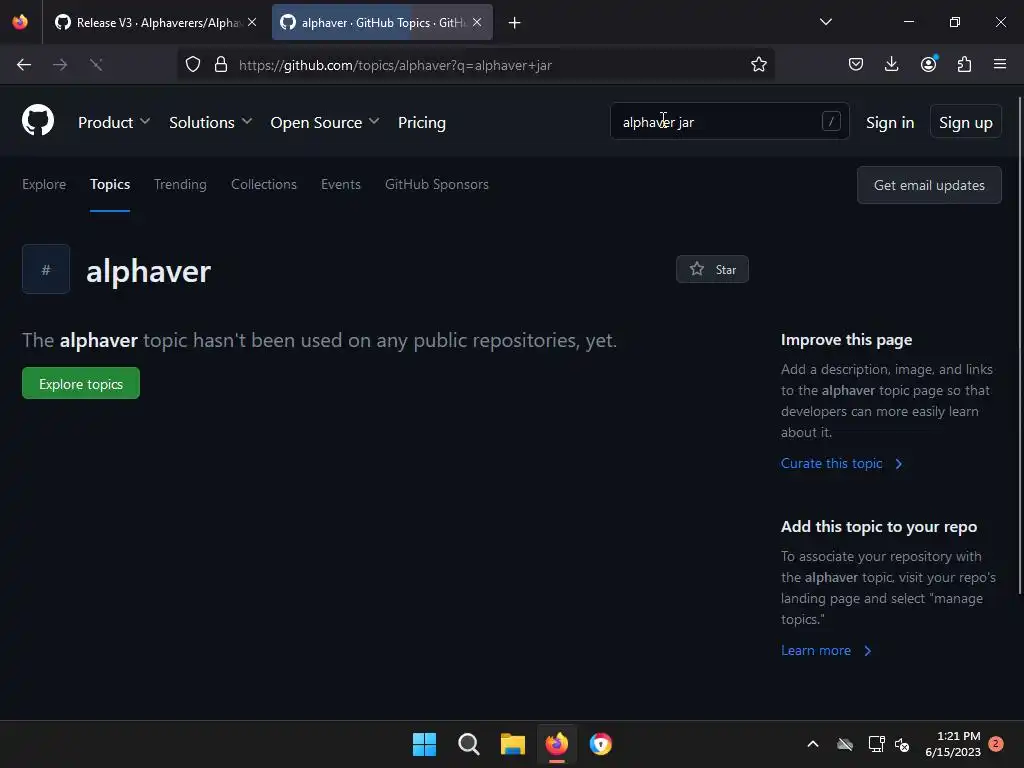Expand the Solutions menu

coord(210,122)
